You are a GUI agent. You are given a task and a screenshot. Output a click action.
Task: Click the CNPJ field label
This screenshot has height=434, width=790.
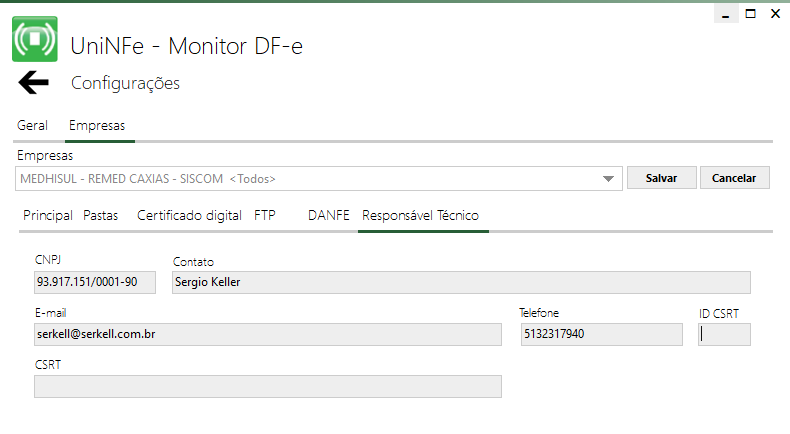tap(48, 260)
